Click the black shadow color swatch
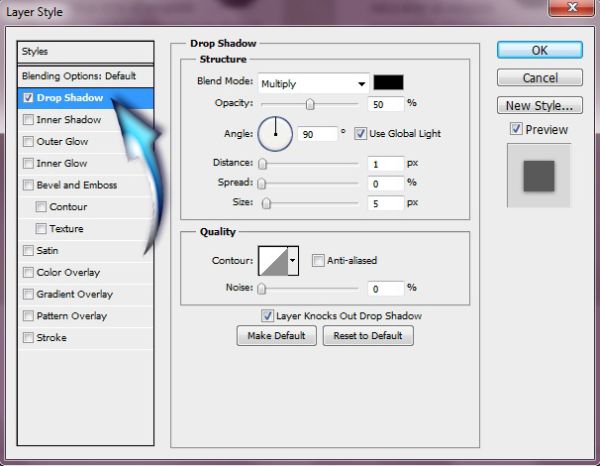This screenshot has width=600, height=466. [388, 83]
